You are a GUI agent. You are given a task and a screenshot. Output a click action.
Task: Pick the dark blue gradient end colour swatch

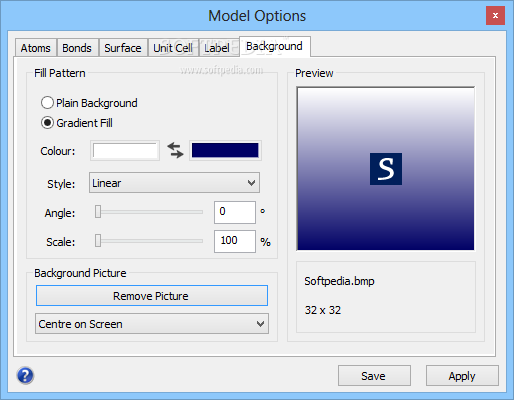tap(225, 150)
